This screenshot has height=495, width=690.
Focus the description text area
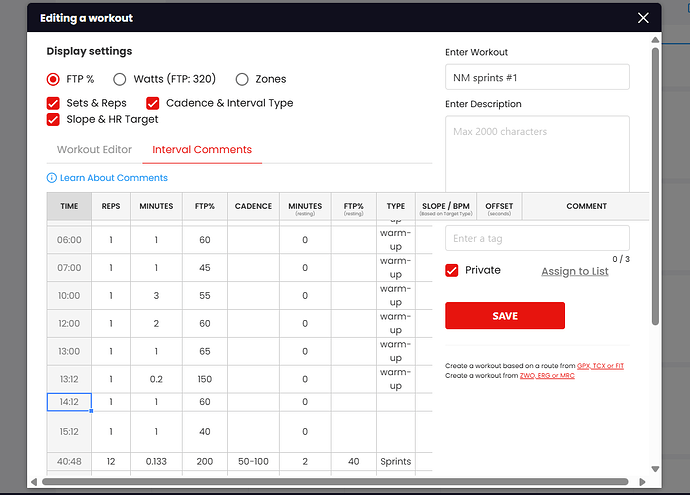536,153
